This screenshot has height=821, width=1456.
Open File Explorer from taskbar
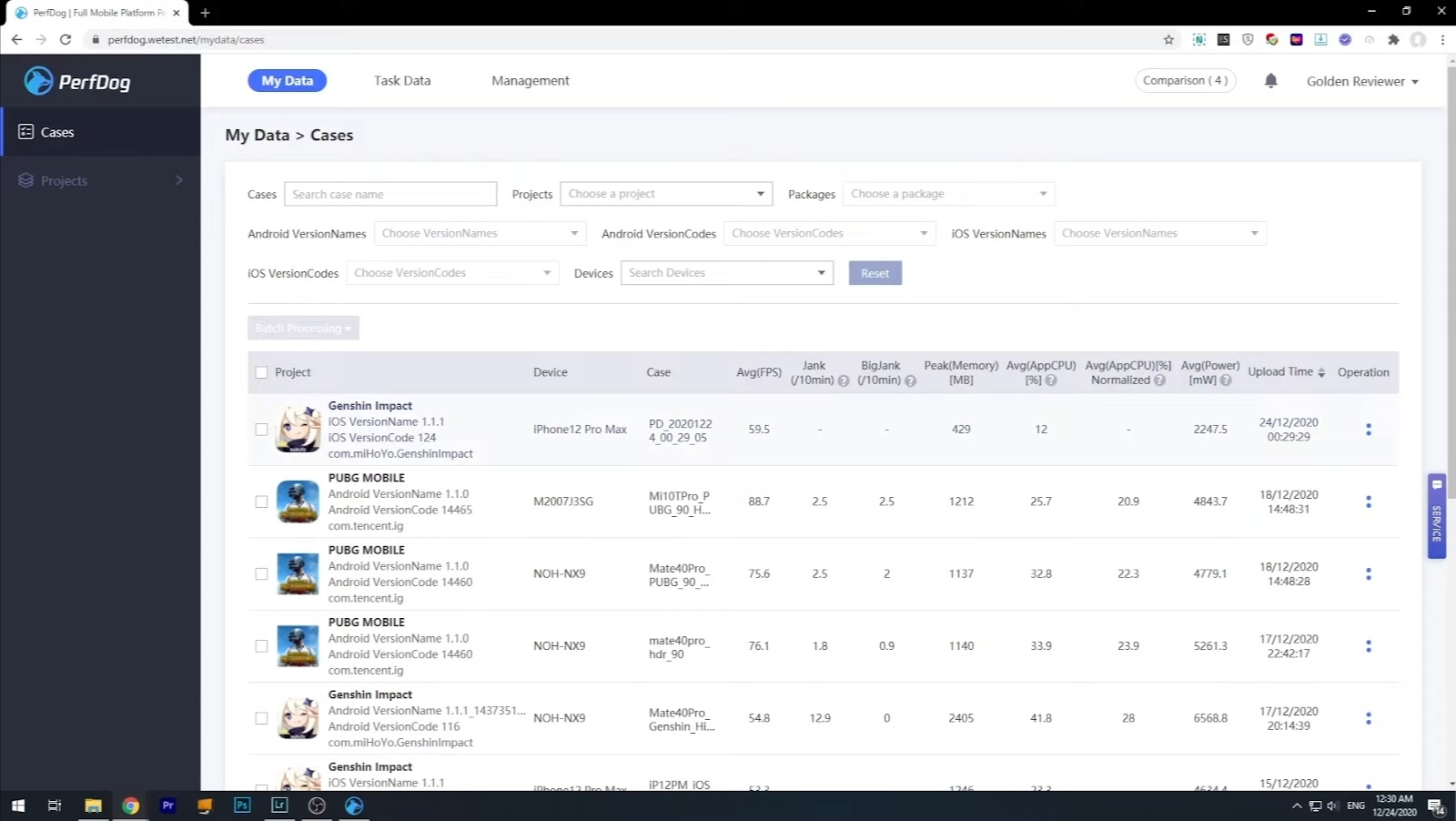(93, 806)
